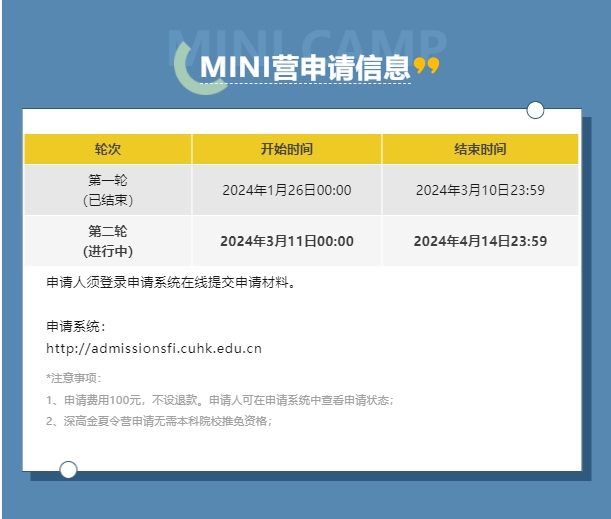Click the sentence 申请人须登录申请系统在线提交申请材料
611x519 pixels.
coord(171,282)
